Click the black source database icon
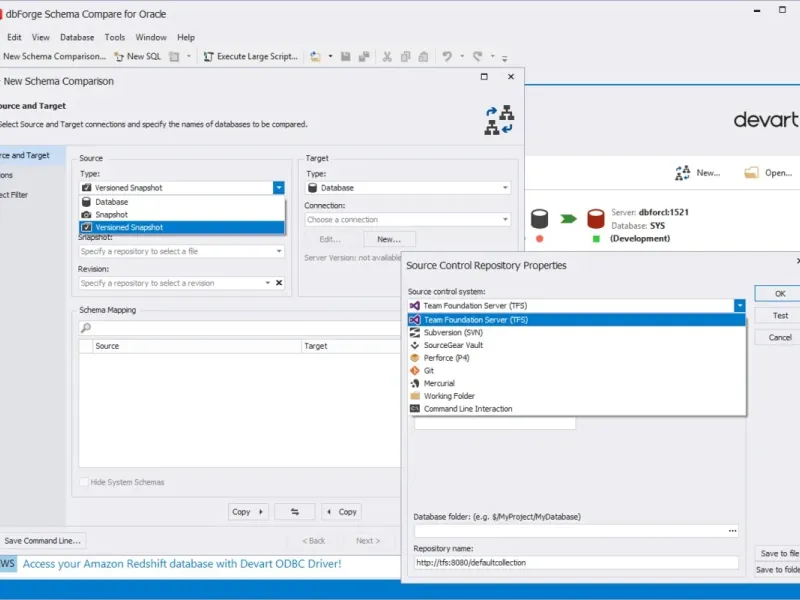The width and height of the screenshot is (800, 600). point(539,219)
